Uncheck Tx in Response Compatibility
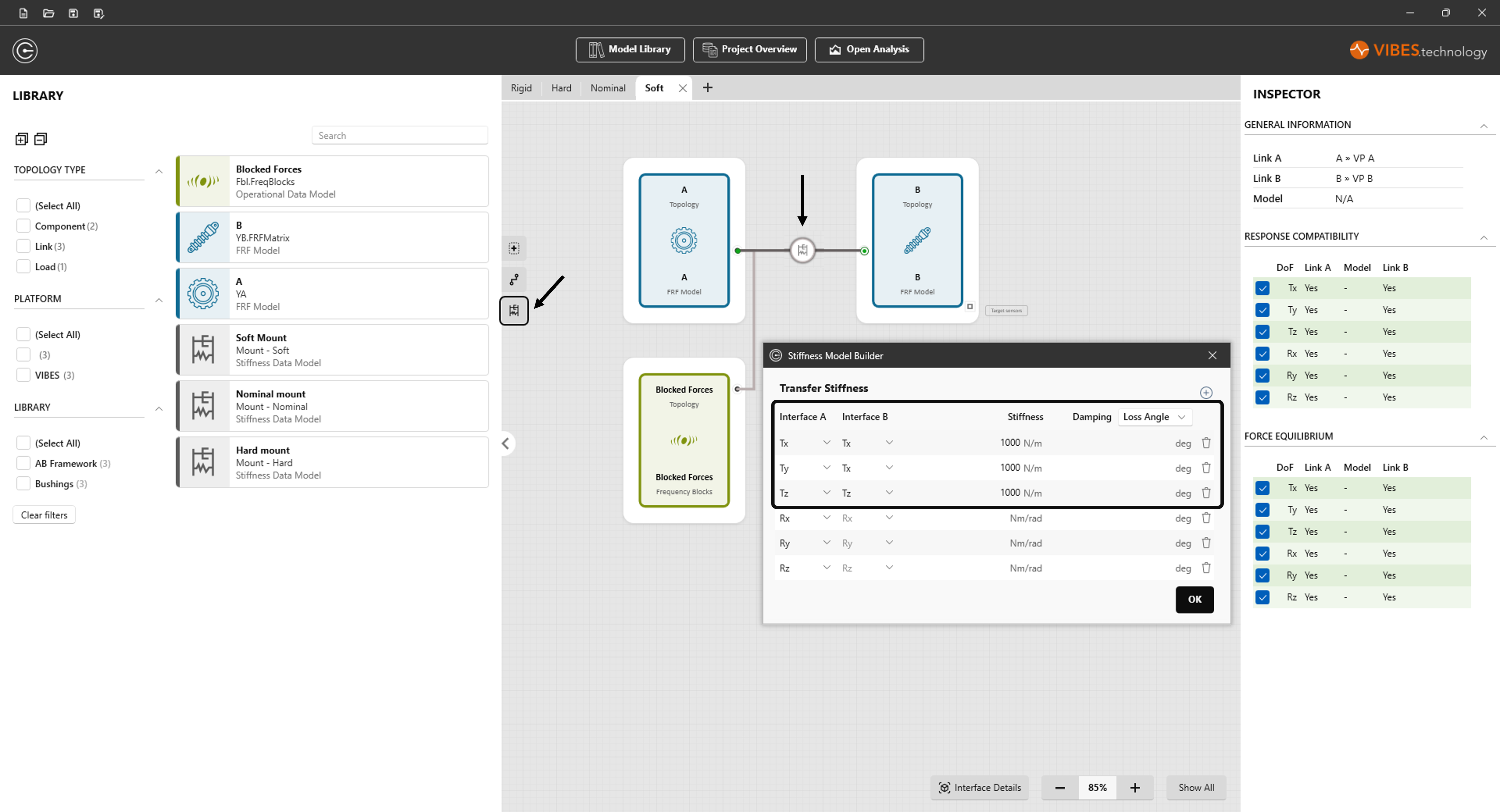This screenshot has height=812, width=1500. click(x=1262, y=288)
